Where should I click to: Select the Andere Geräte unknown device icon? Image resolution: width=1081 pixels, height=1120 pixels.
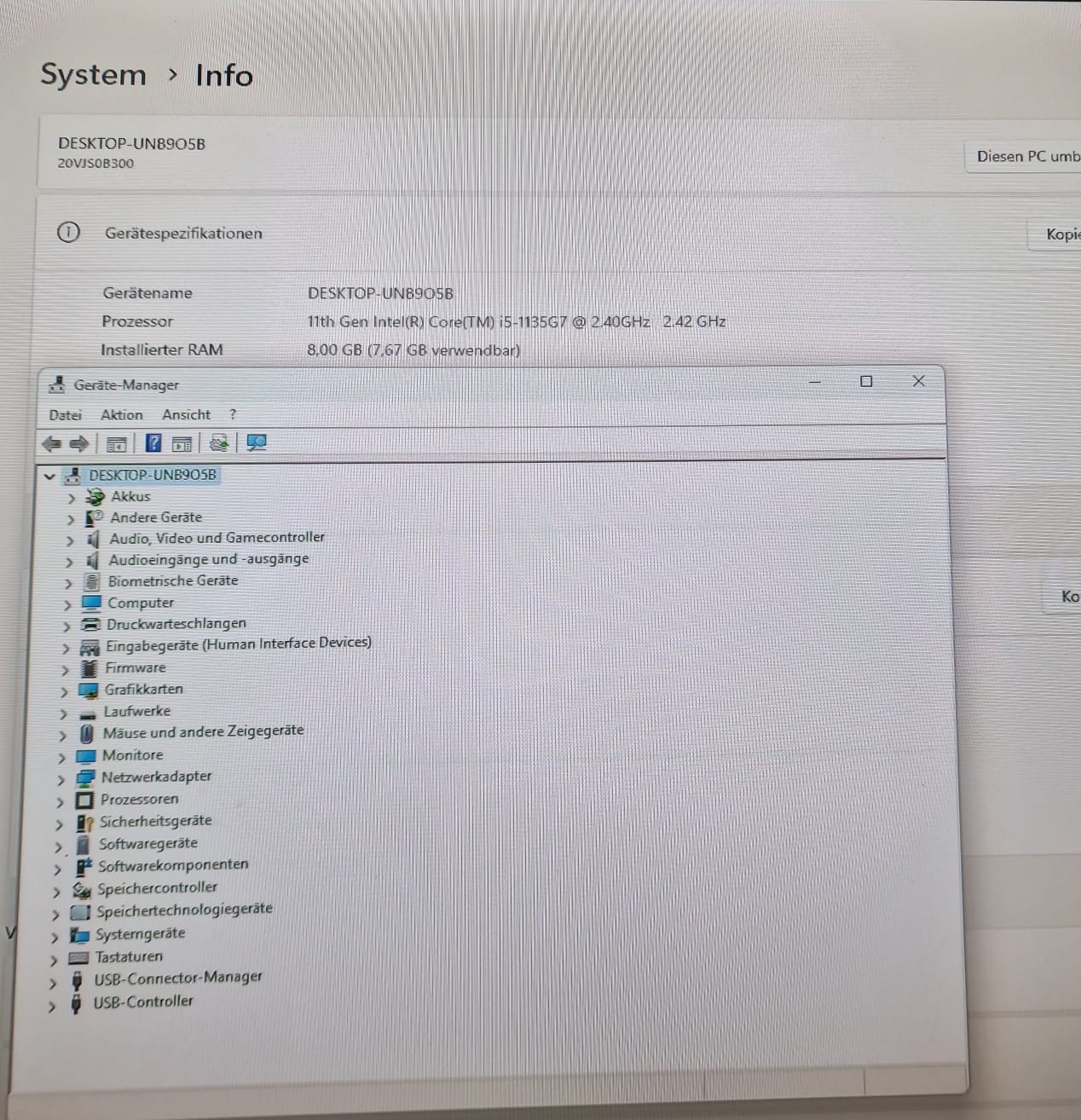tap(94, 517)
